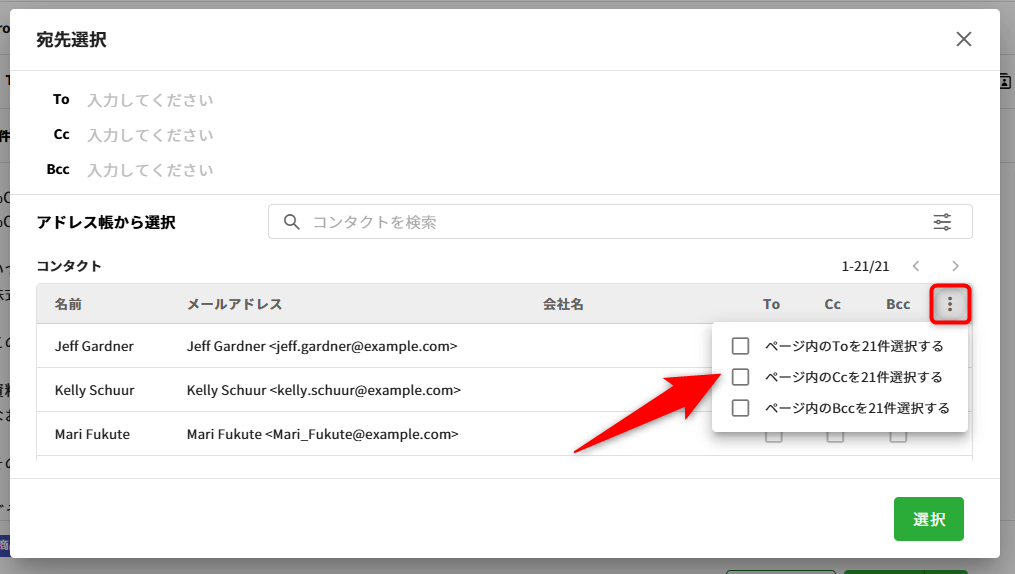1015x574 pixels.
Task: Check ページ内のToを21件選択する checkbox
Action: click(741, 346)
